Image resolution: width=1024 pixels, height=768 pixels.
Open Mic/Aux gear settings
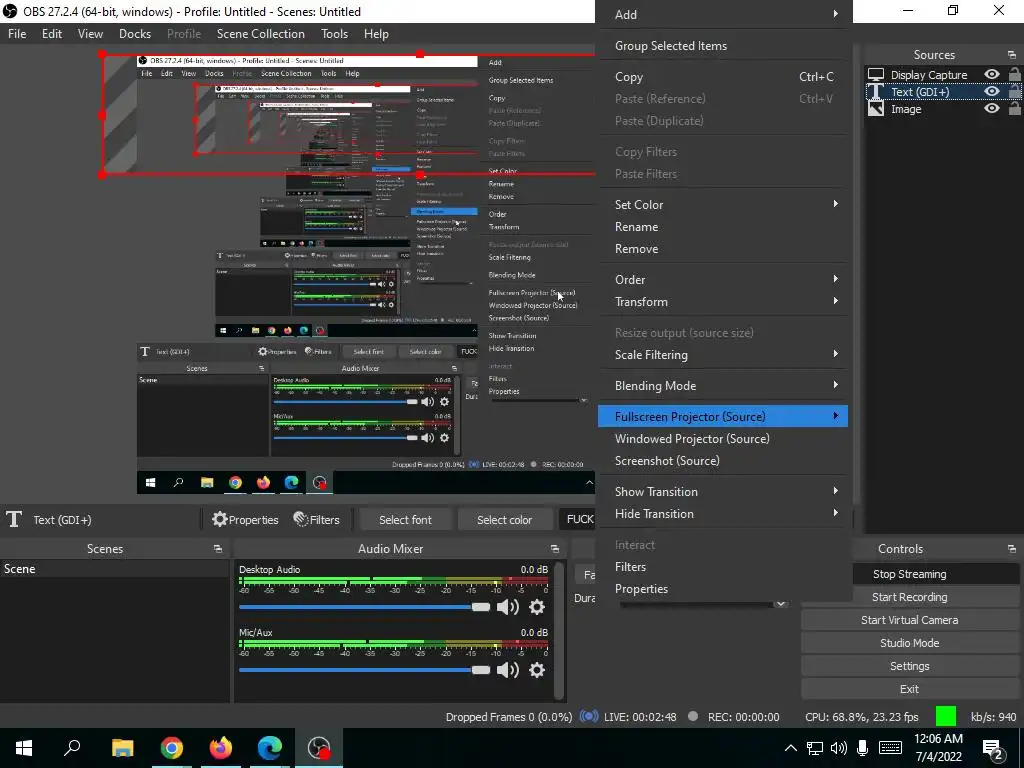point(537,669)
